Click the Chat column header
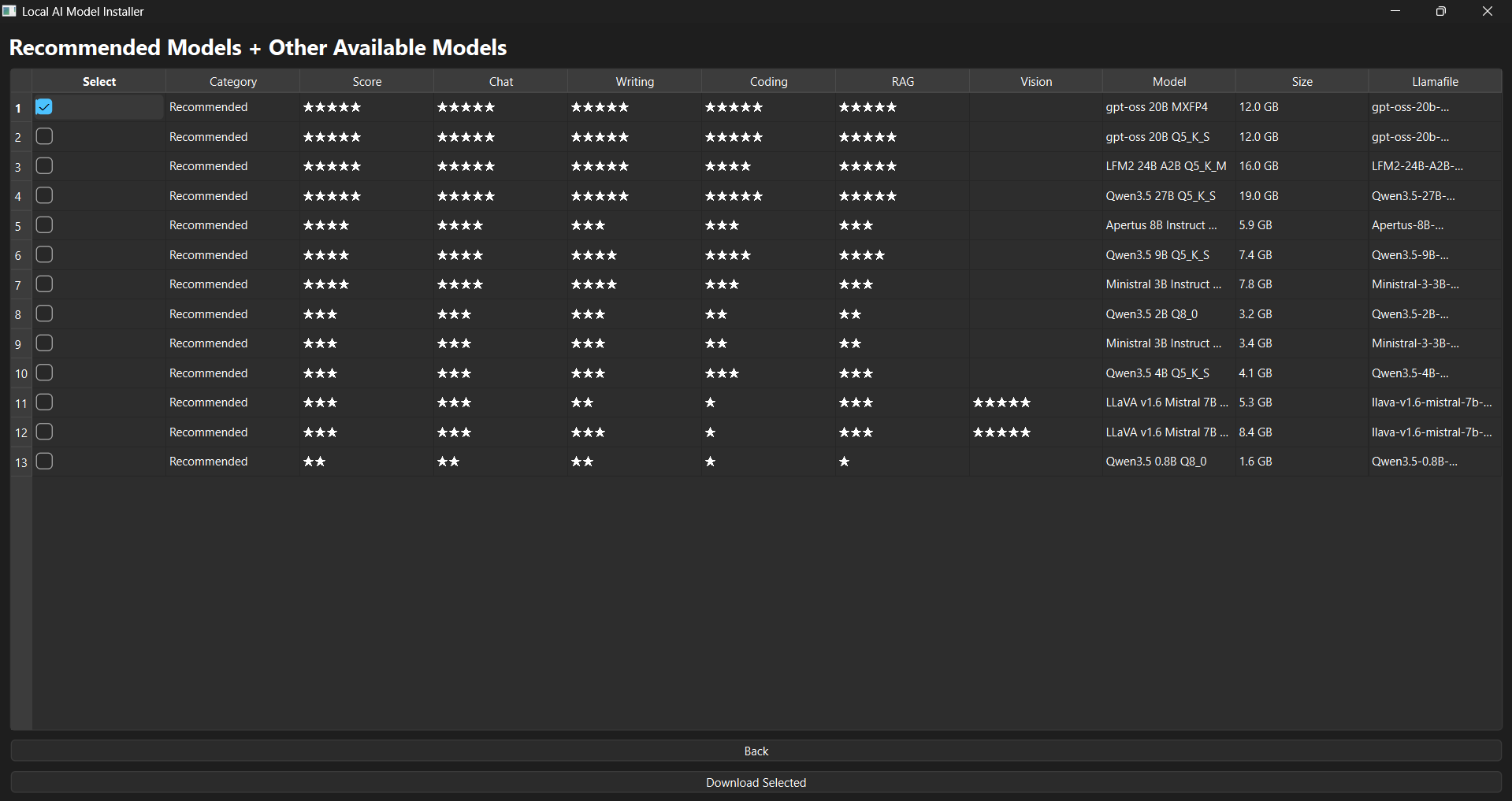 coord(501,81)
